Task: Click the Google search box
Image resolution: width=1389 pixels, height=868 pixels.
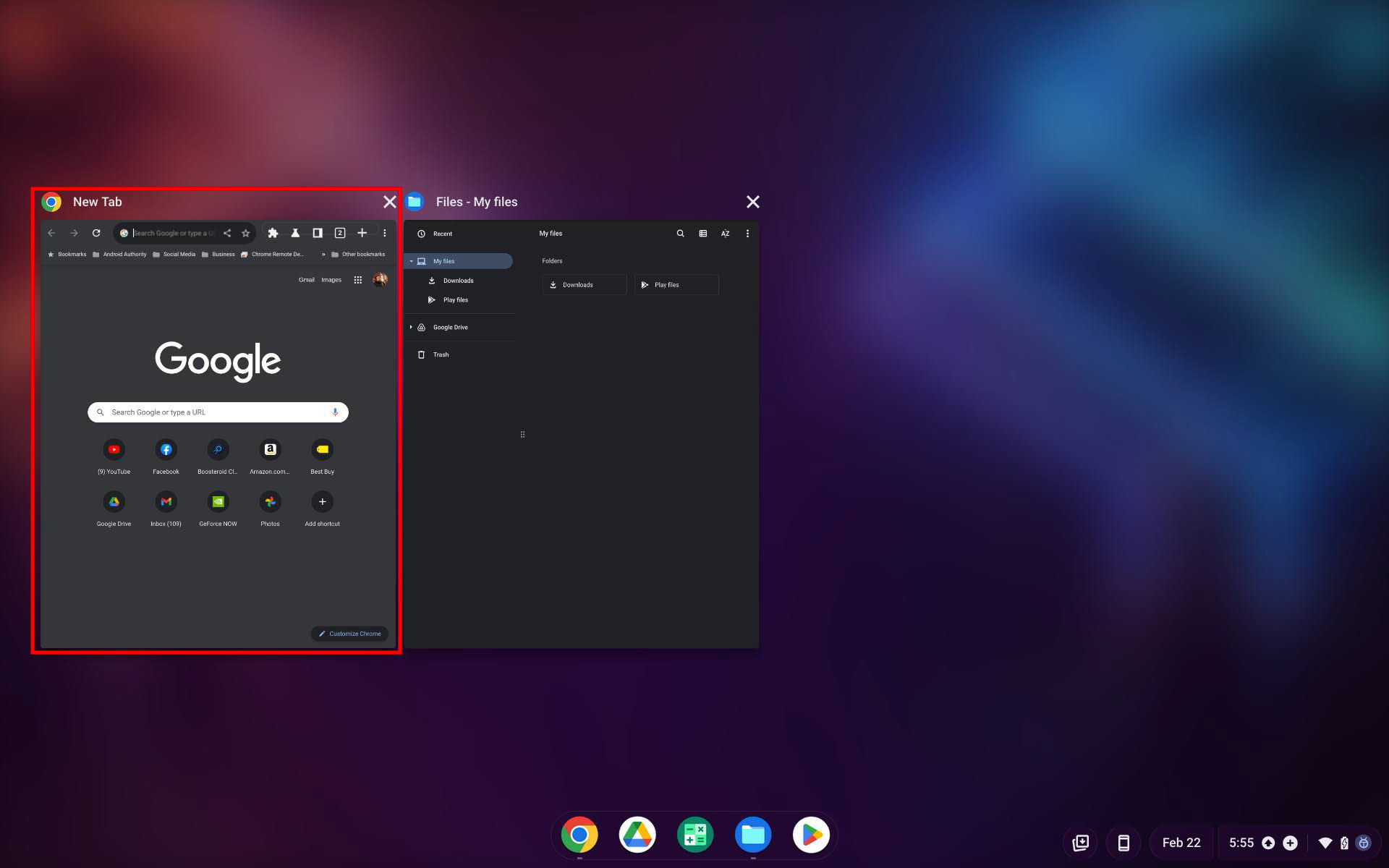Action: [x=217, y=412]
